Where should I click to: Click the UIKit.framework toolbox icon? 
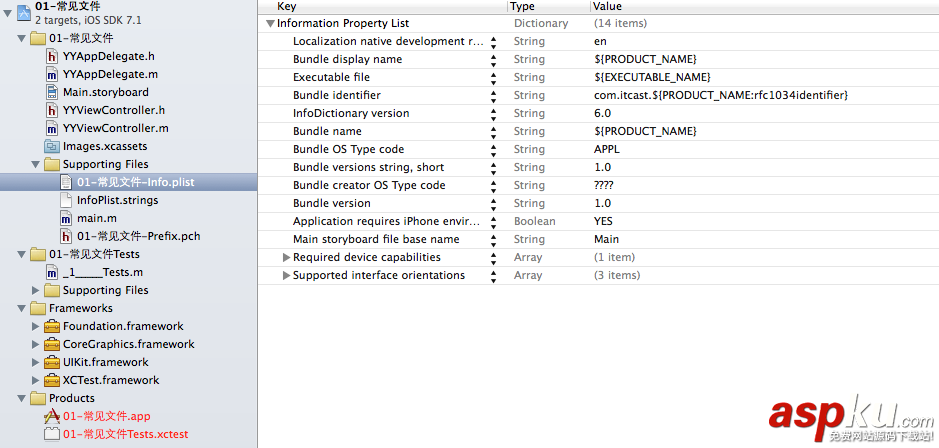[52, 363]
